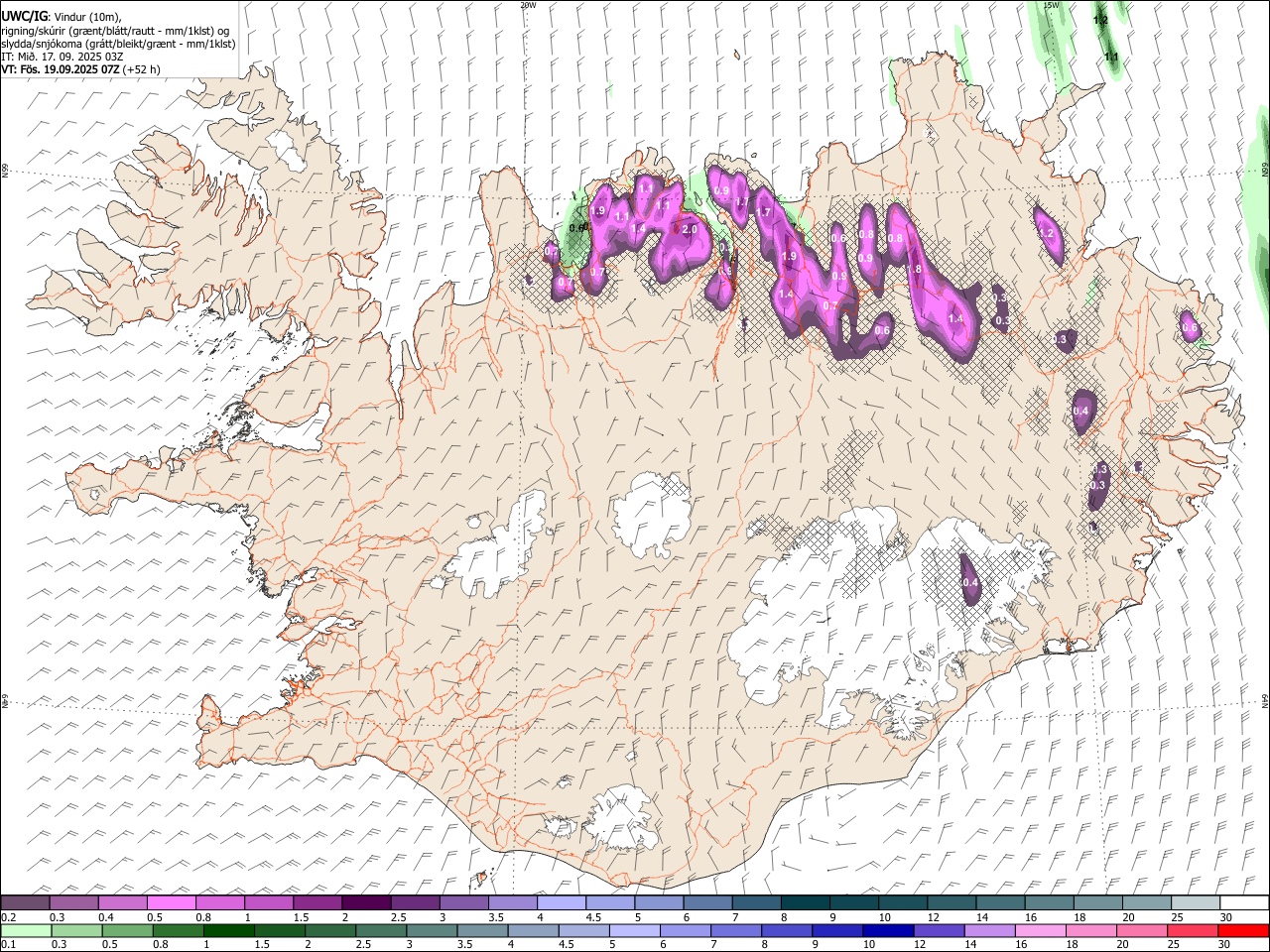Pick the dark purple snow swatch labeled 2
The height and width of the screenshot is (952, 1270).
point(366,902)
